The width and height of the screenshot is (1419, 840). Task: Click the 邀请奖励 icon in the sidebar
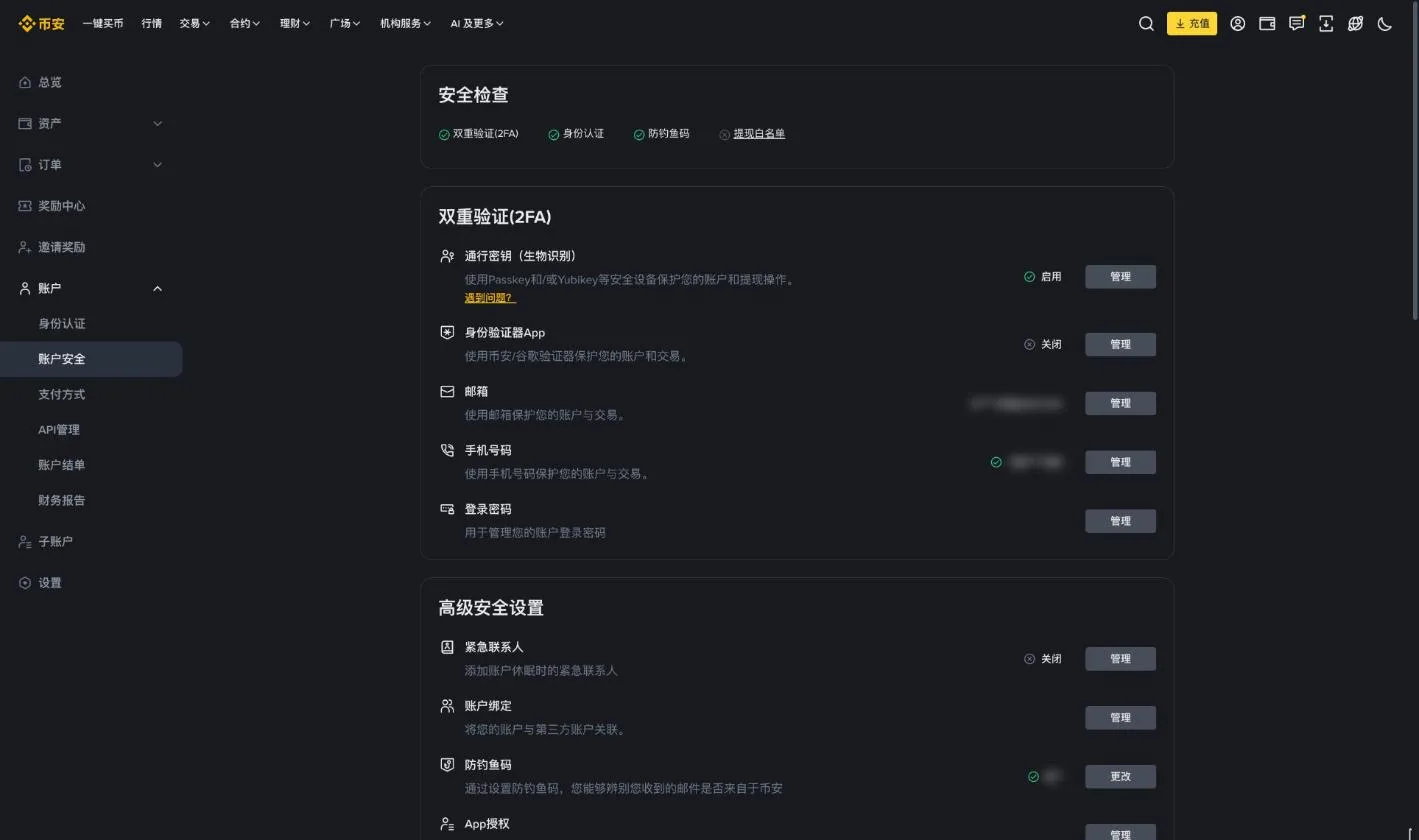(x=25, y=247)
